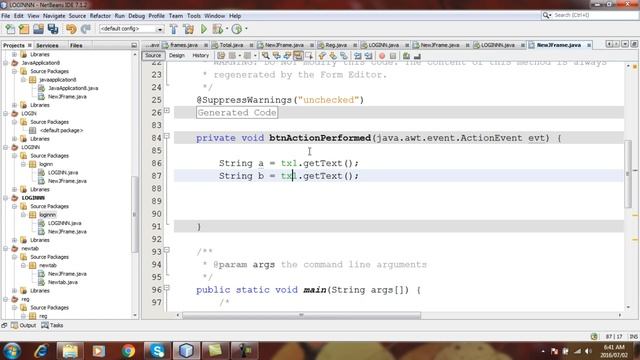
Task: Click the Redo arrow icon
Action: pyautogui.click(x=85, y=29)
